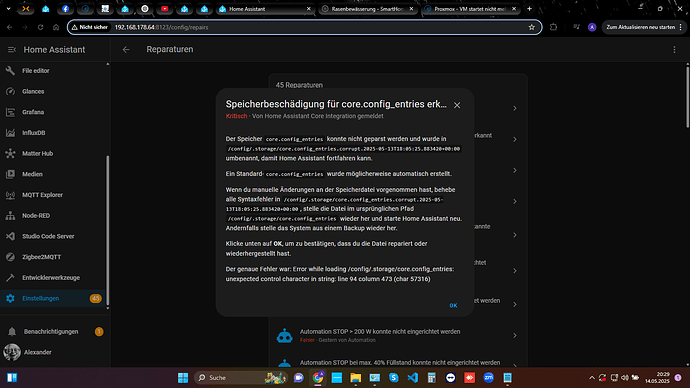Open Grafana in sidebar
The height and width of the screenshot is (388, 690).
tap(53, 112)
